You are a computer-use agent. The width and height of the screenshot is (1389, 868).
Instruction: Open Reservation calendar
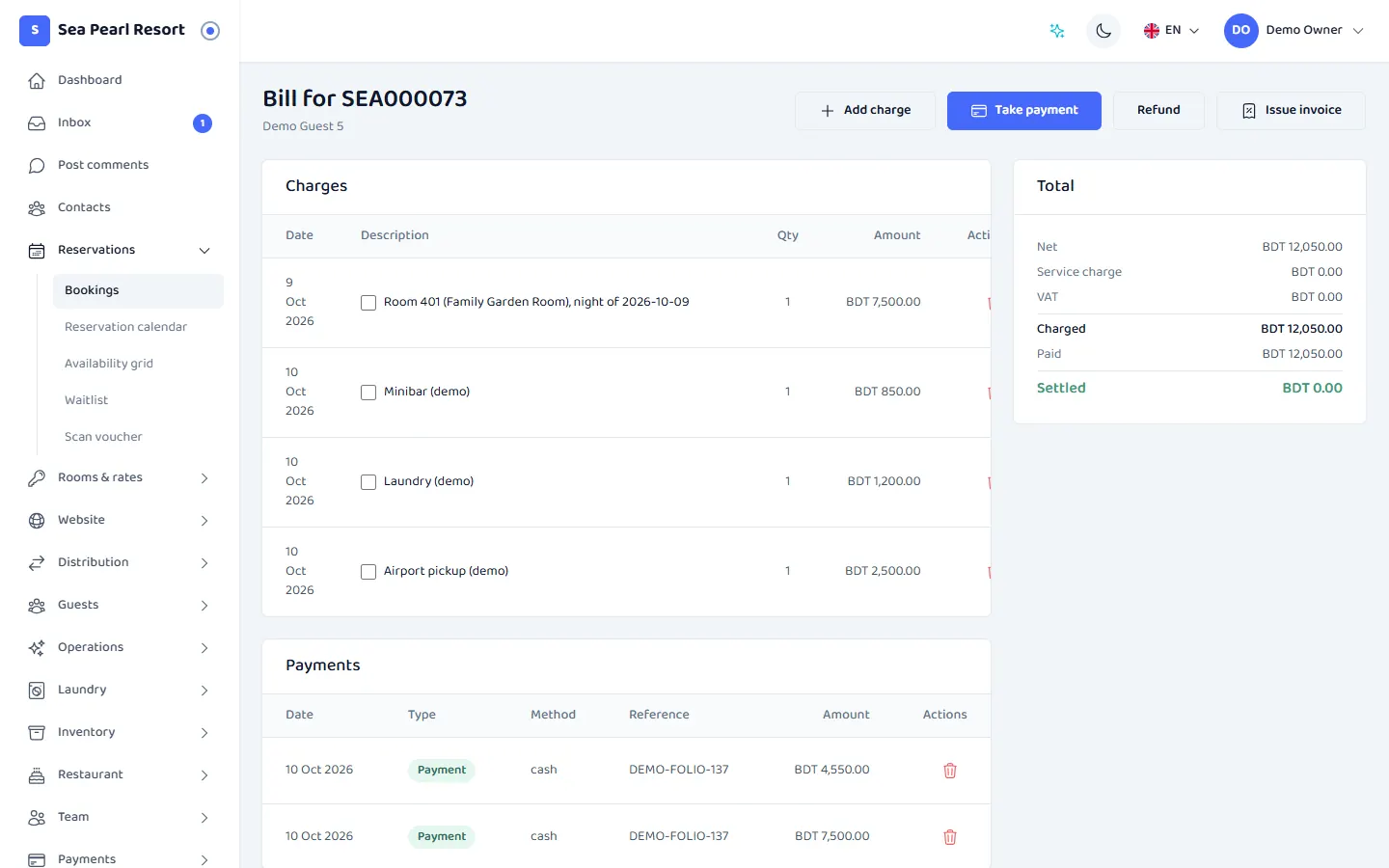(x=138, y=328)
